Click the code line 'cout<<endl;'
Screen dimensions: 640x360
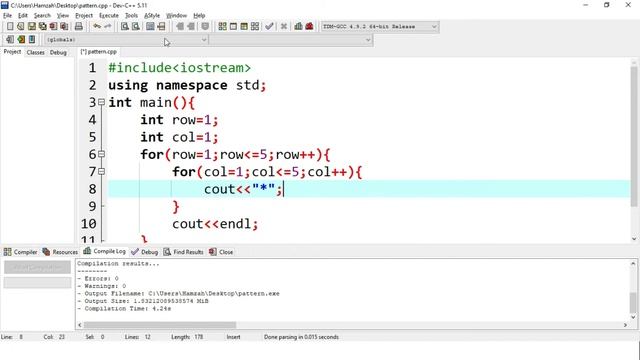click(215, 224)
